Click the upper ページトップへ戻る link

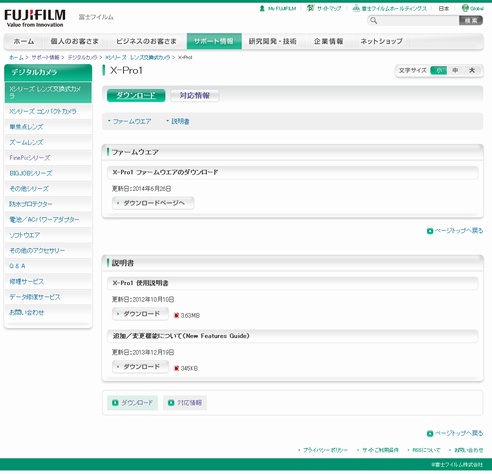point(459,231)
